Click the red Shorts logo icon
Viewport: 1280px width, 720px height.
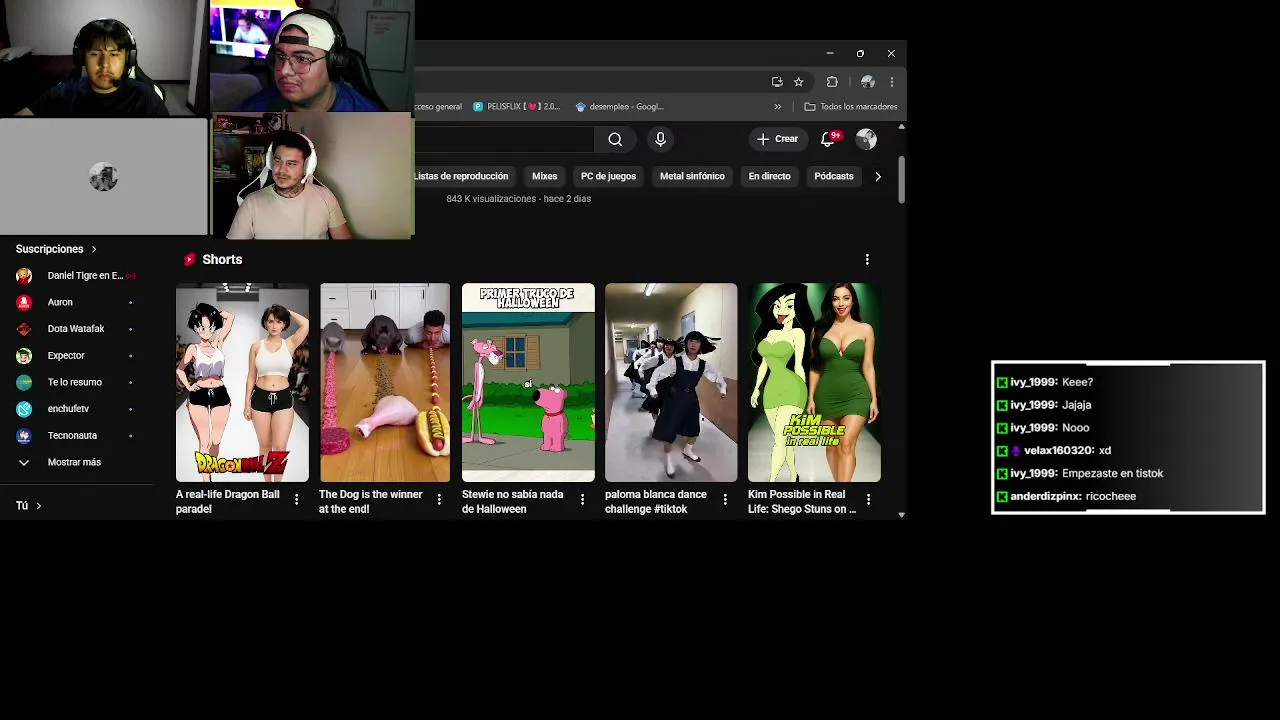point(189,259)
